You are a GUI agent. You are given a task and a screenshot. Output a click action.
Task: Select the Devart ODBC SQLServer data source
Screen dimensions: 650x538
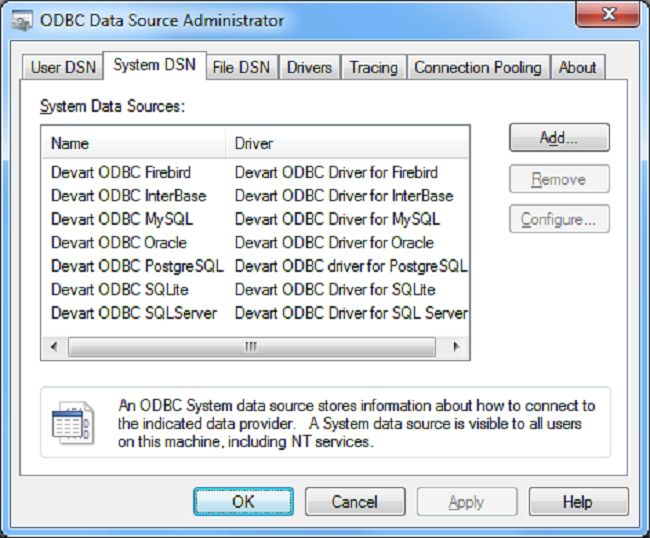click(x=134, y=313)
